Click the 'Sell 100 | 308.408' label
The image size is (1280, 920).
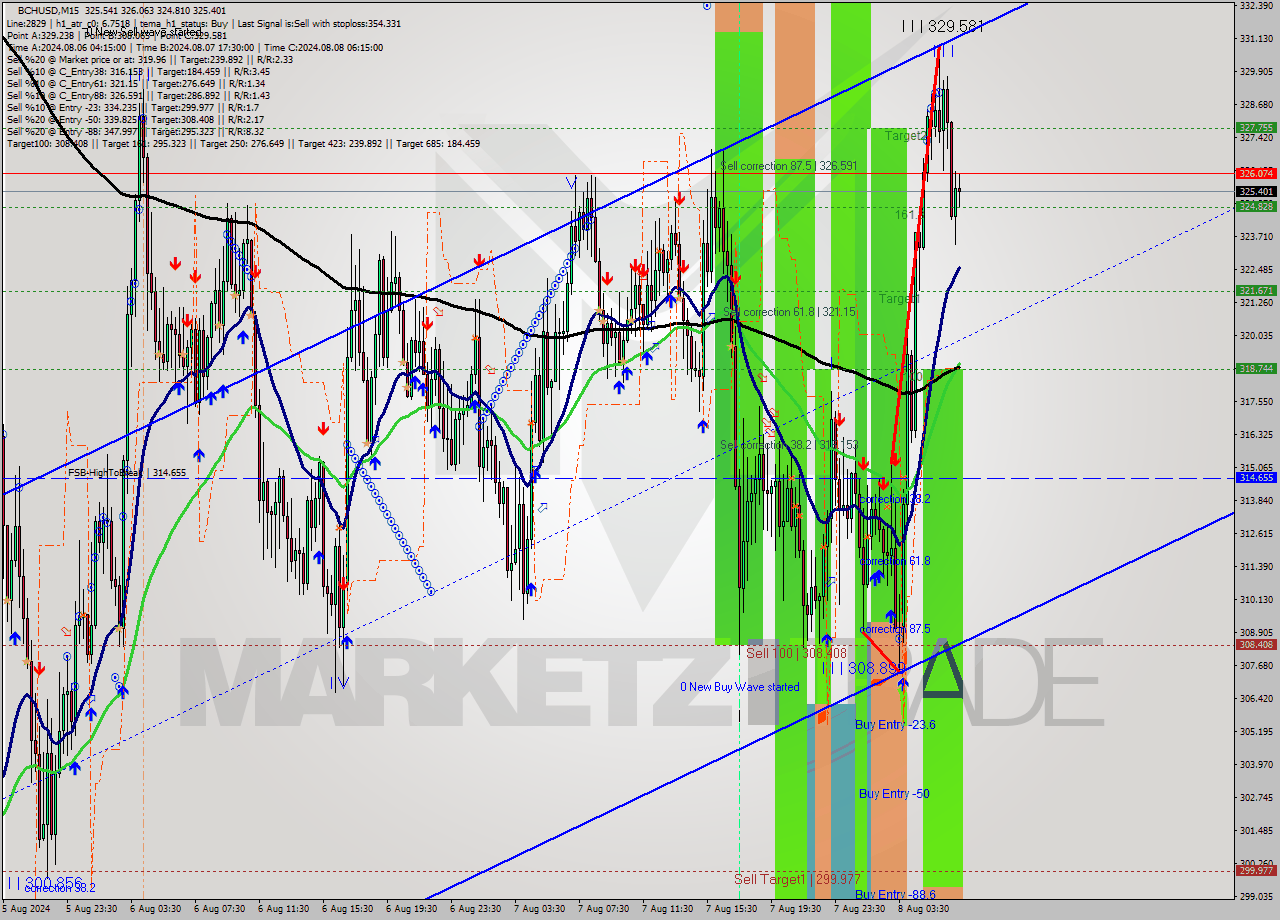click(x=796, y=653)
